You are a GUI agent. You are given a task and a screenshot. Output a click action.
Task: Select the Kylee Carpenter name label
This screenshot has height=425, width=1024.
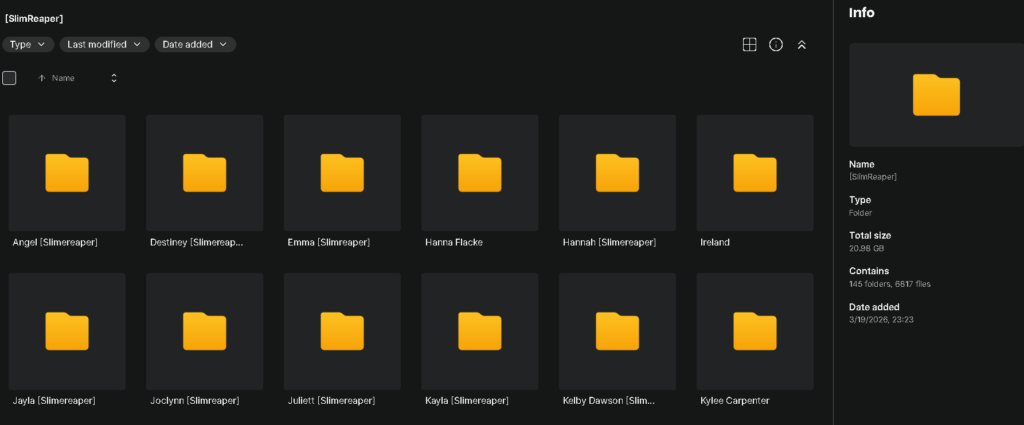point(735,401)
